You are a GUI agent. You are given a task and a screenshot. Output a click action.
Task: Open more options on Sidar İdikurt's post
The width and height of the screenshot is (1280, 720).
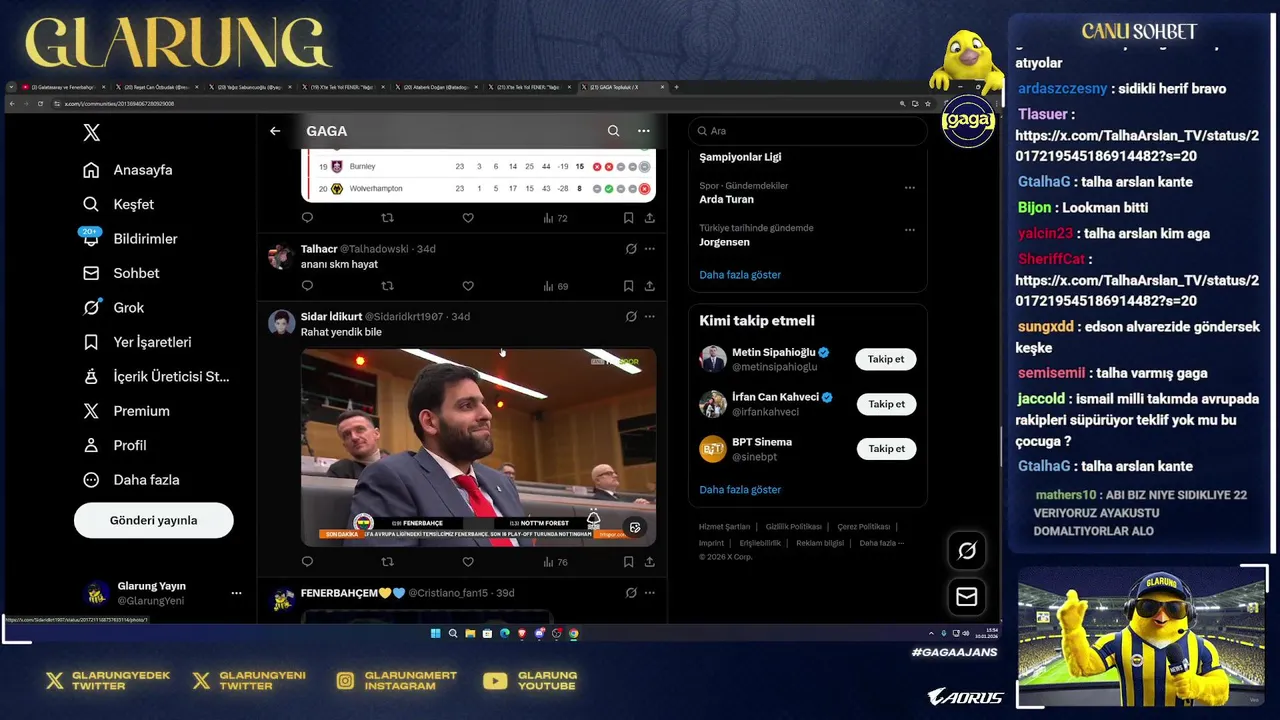click(x=650, y=317)
